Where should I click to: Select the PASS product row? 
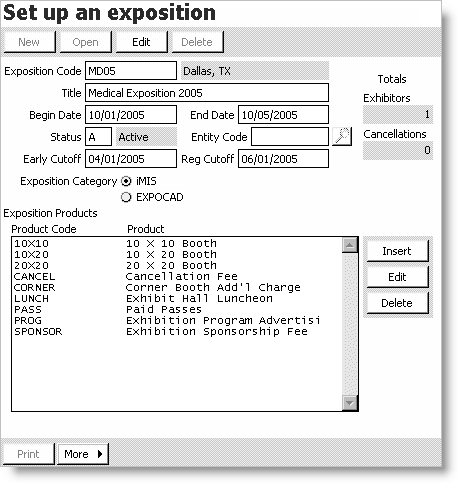click(x=177, y=310)
